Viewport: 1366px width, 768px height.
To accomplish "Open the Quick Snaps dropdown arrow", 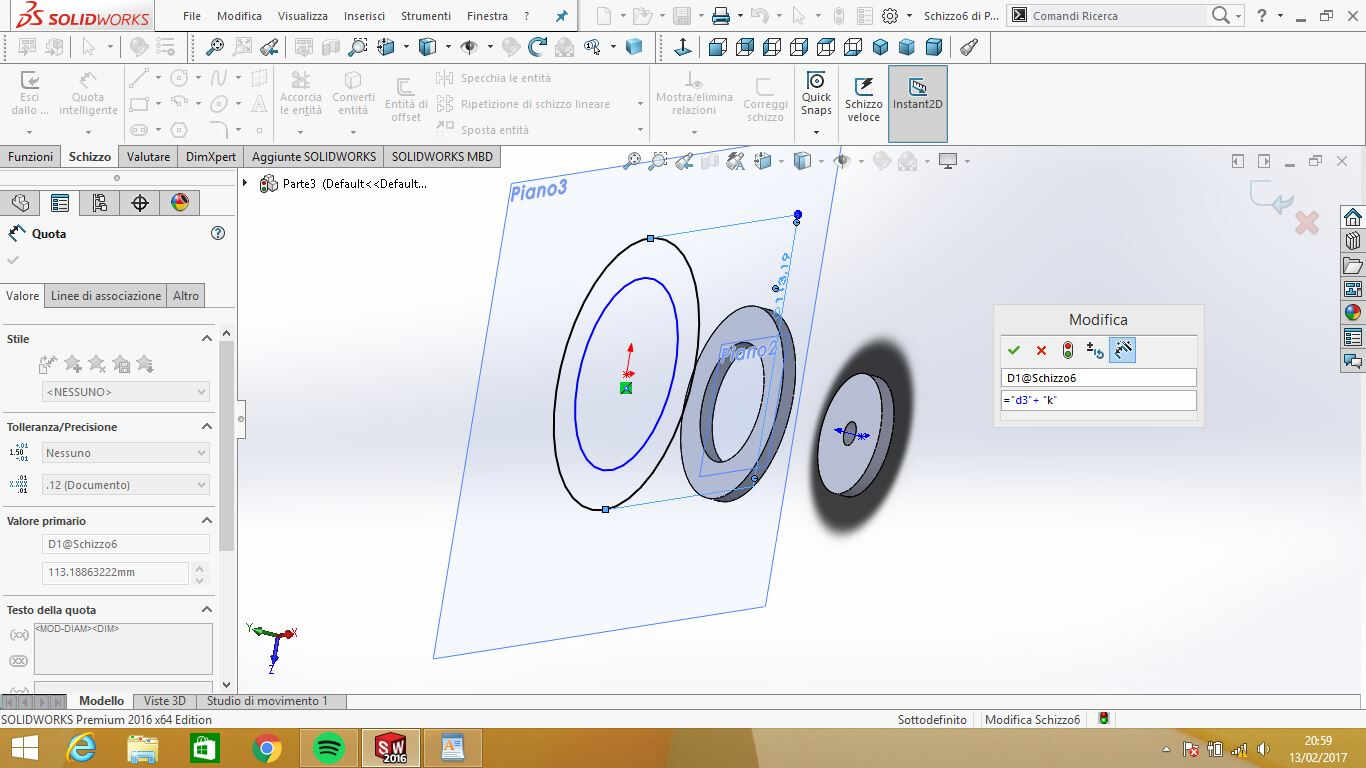I will (x=816, y=133).
